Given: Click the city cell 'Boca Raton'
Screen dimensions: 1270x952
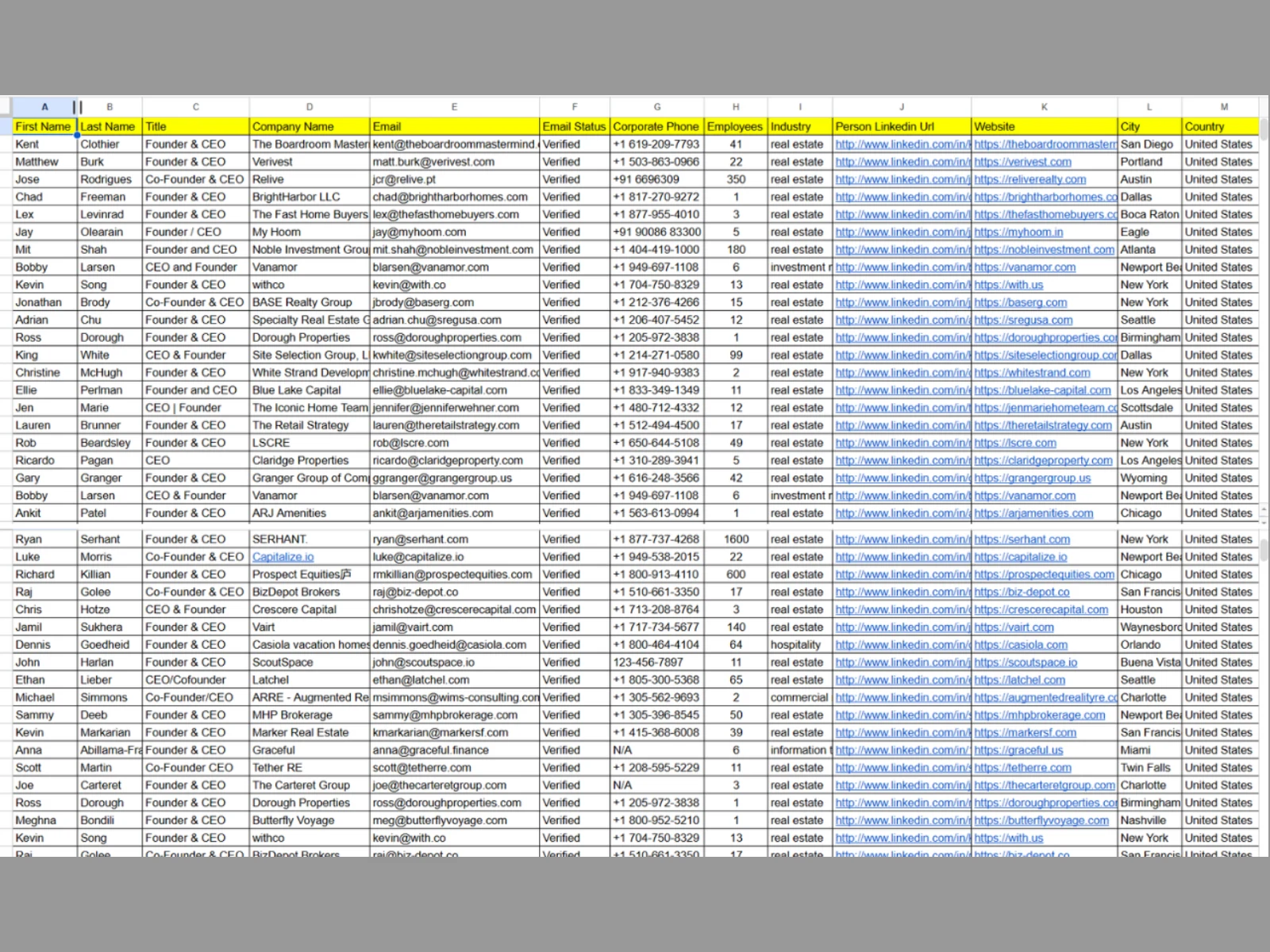Looking at the screenshot, I should pos(1149,214).
